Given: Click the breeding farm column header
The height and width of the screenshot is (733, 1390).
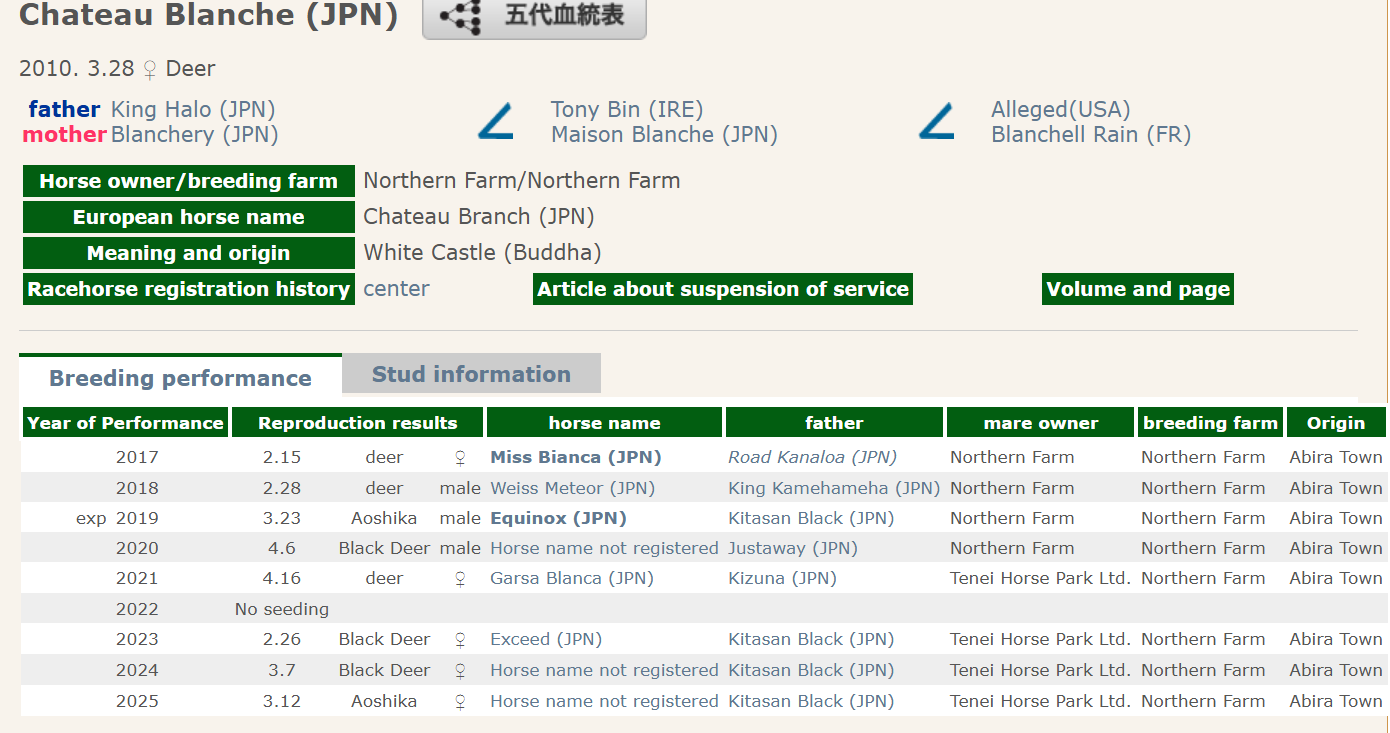Looking at the screenshot, I should [1210, 423].
